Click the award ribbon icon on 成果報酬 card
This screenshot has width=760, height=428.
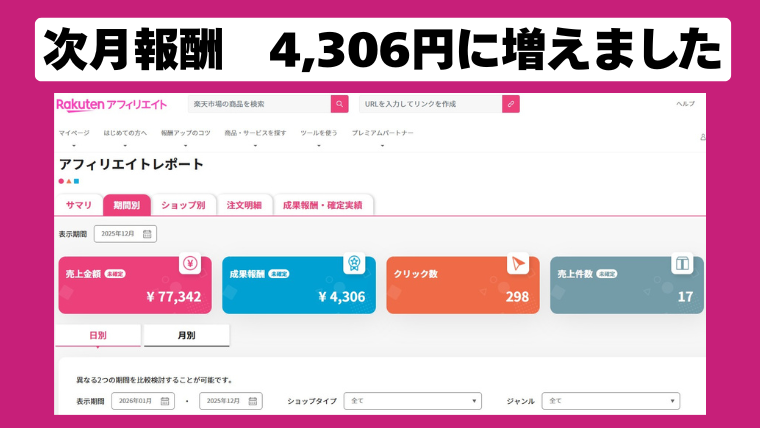[353, 264]
